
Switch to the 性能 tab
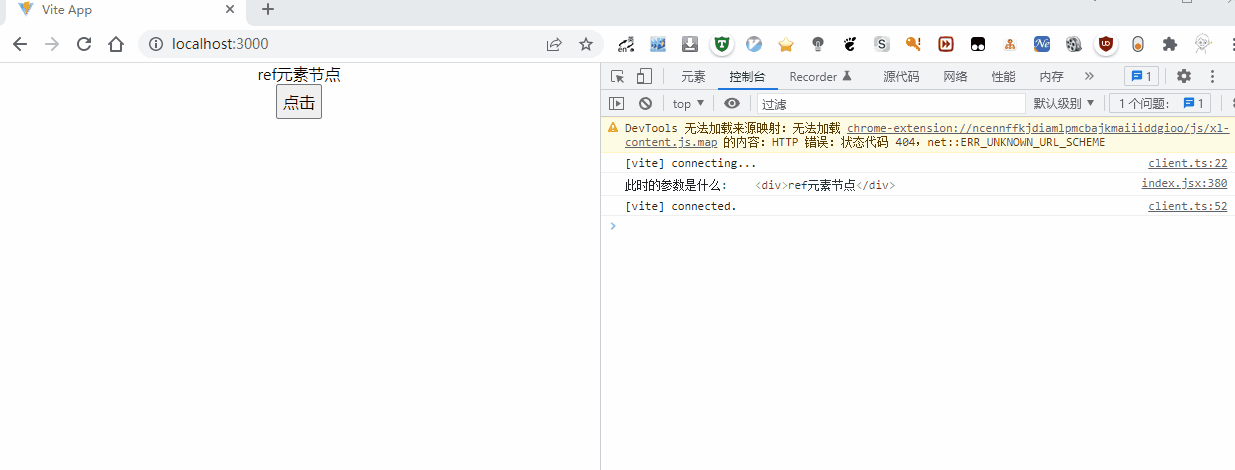point(1003,76)
